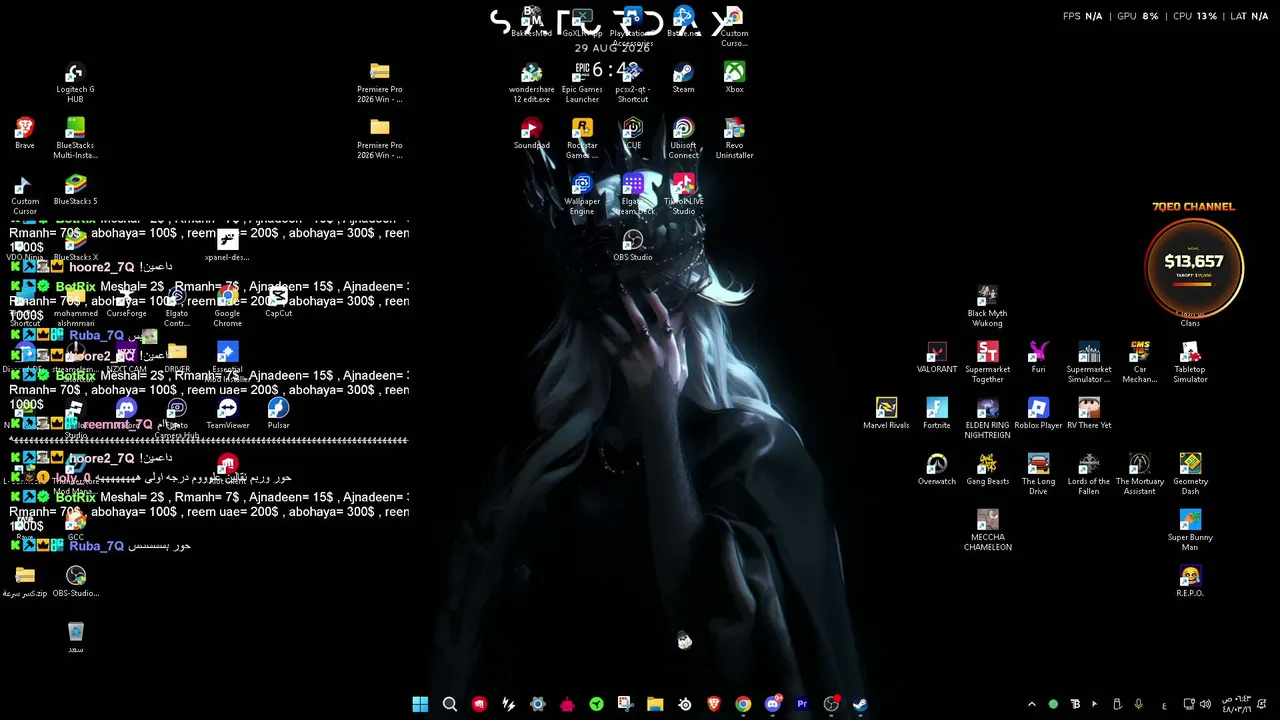Select the Black Myth Wukong game icon
This screenshot has height=720, width=1280.
pos(987,307)
